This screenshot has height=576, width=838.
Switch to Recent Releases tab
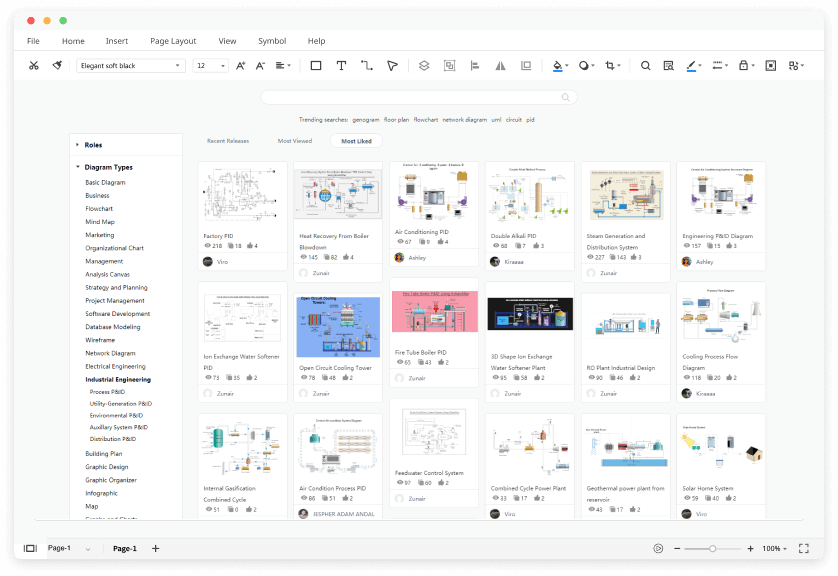(228, 141)
